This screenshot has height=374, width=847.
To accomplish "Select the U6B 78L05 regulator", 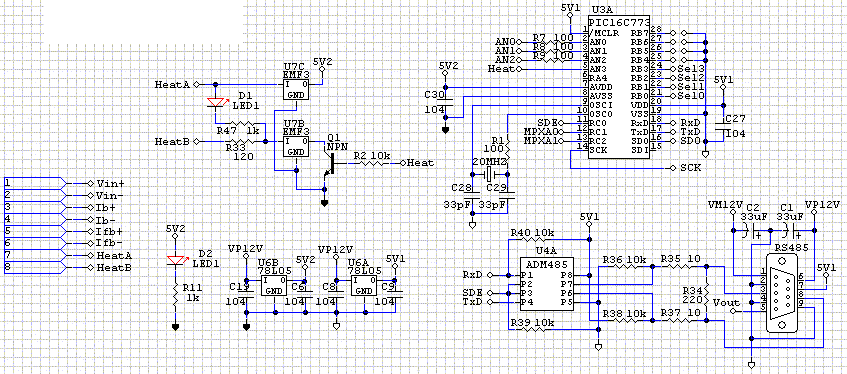I will (x=274, y=285).
